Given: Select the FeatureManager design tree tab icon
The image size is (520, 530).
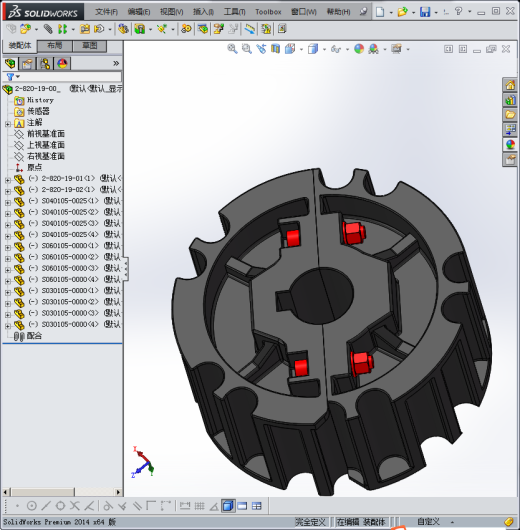Looking at the screenshot, I should tap(10, 64).
